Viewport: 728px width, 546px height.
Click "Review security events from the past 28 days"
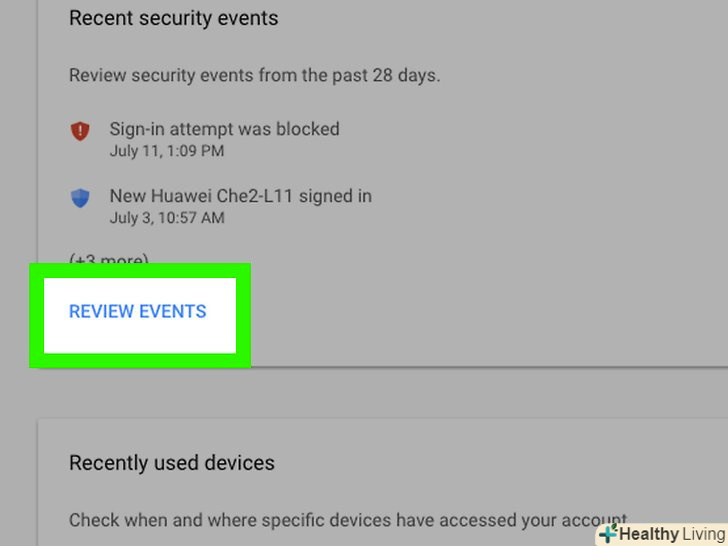254,75
